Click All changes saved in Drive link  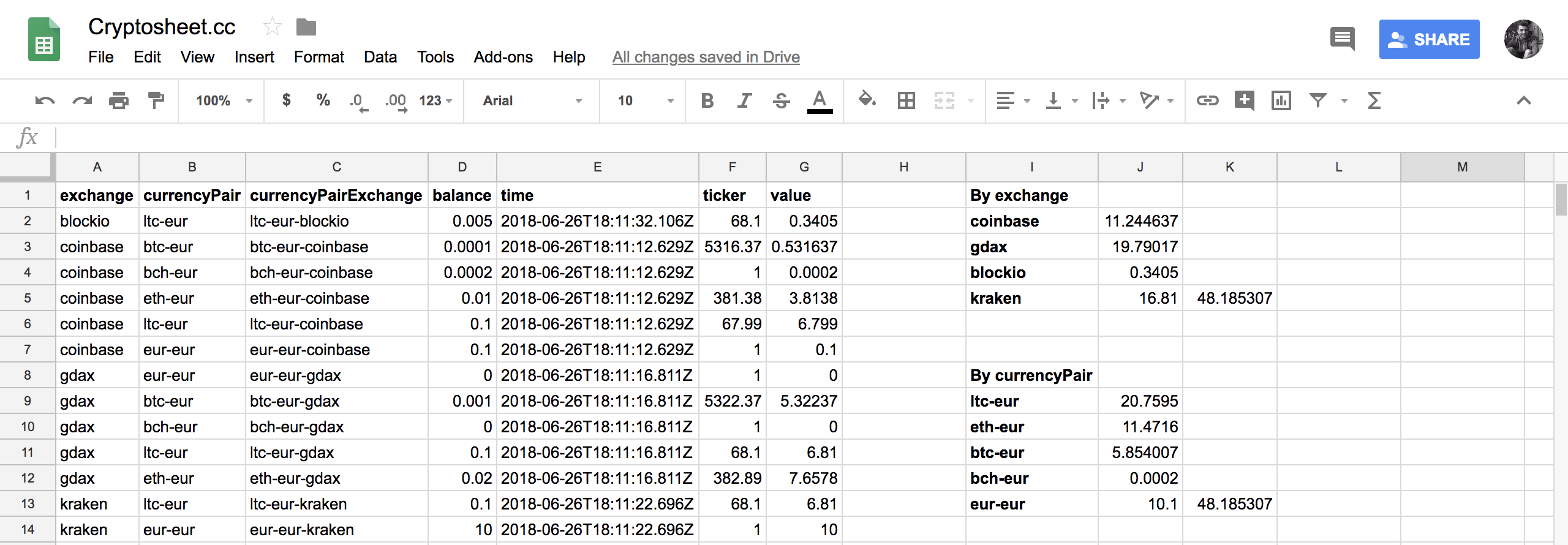tap(706, 57)
